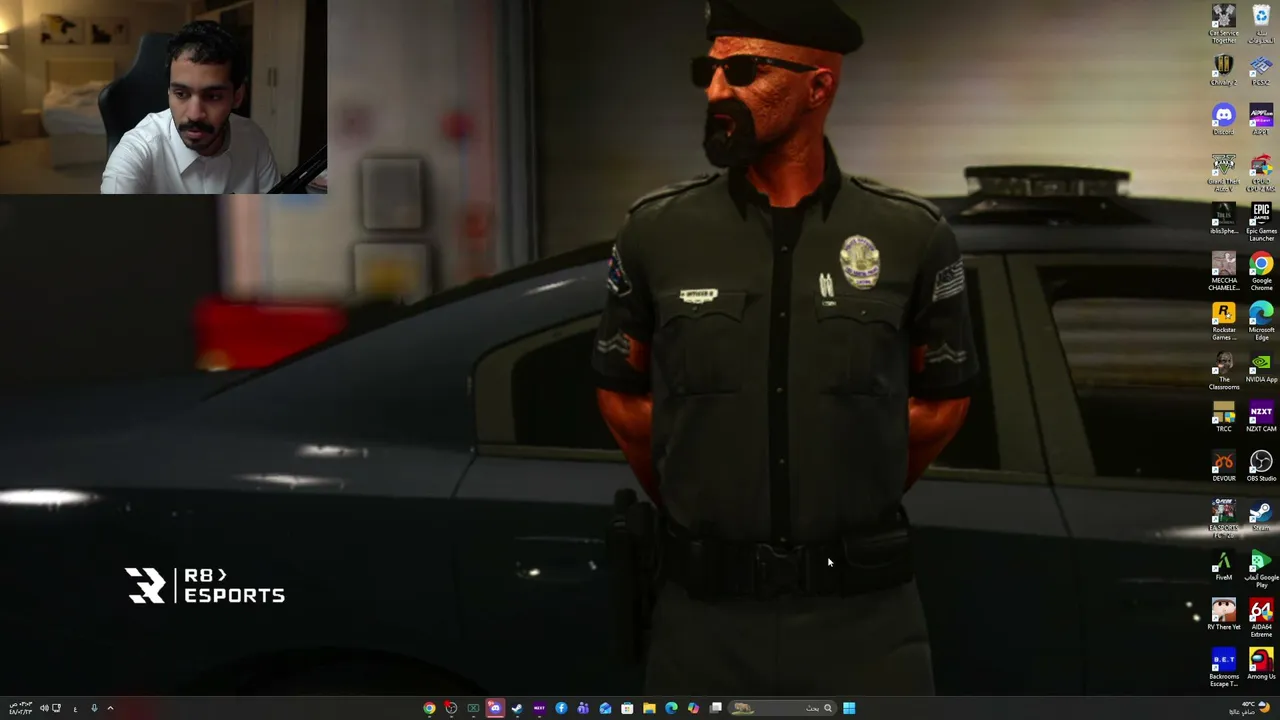Launch the Rockstar Games Launcher shortcut

[x=1224, y=321]
